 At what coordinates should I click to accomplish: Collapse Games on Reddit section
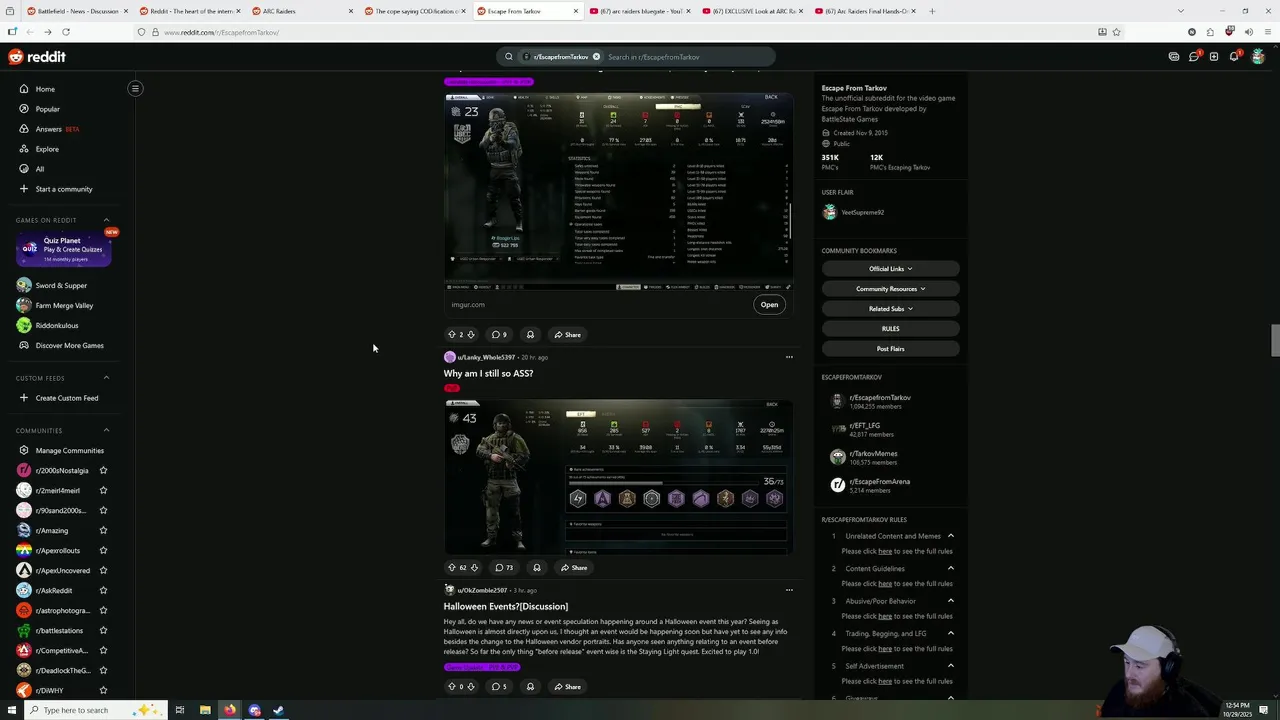[106, 220]
